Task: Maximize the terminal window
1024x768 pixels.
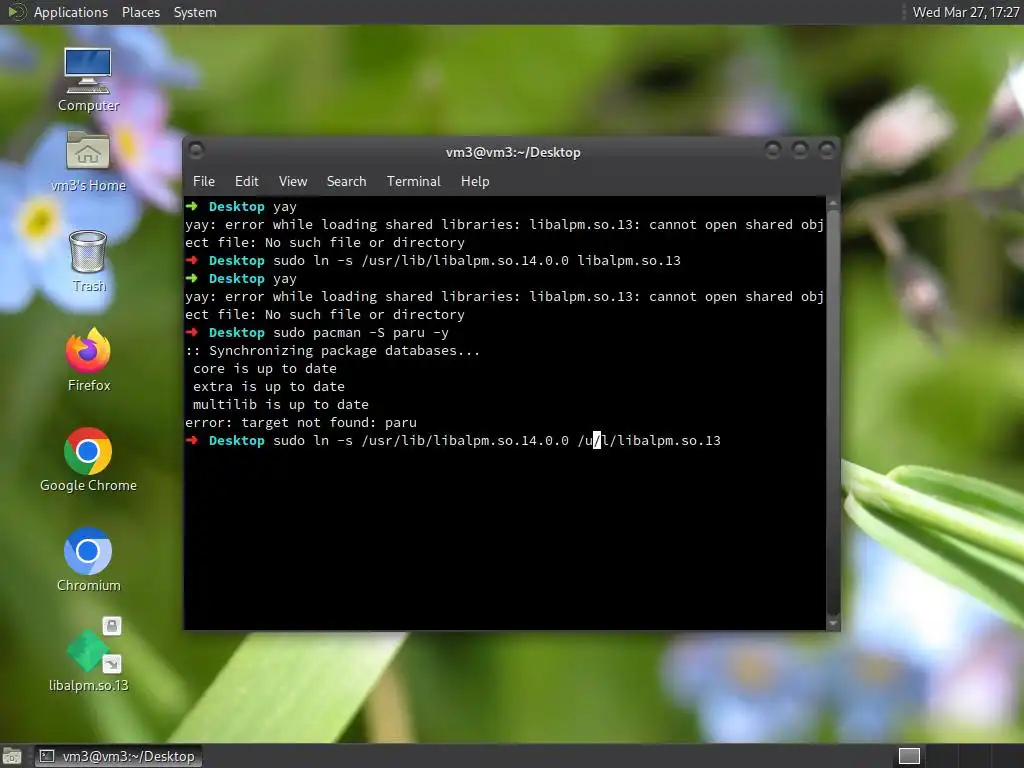Action: click(x=800, y=151)
